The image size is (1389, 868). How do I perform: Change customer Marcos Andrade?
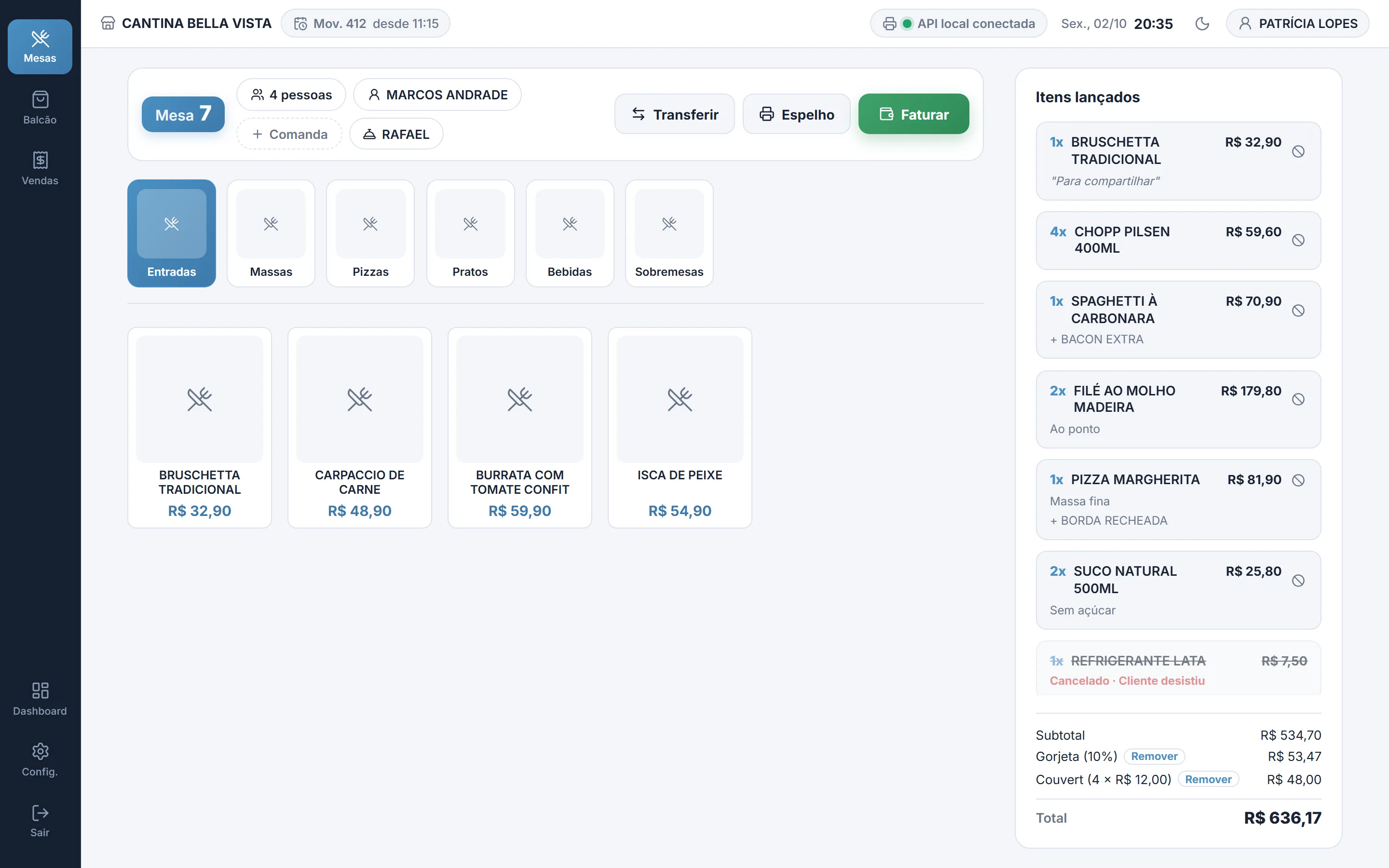(437, 95)
